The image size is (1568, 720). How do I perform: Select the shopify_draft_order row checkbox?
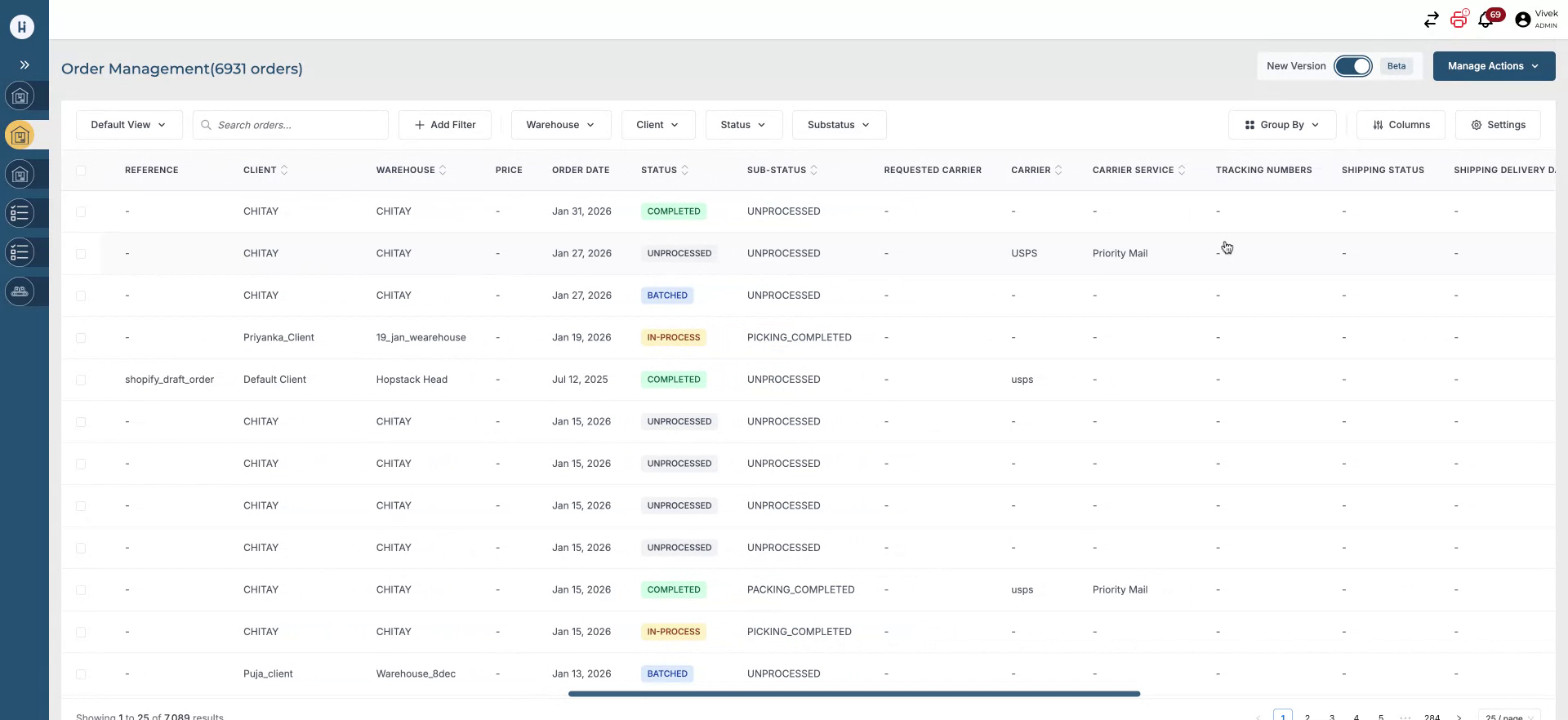81,380
